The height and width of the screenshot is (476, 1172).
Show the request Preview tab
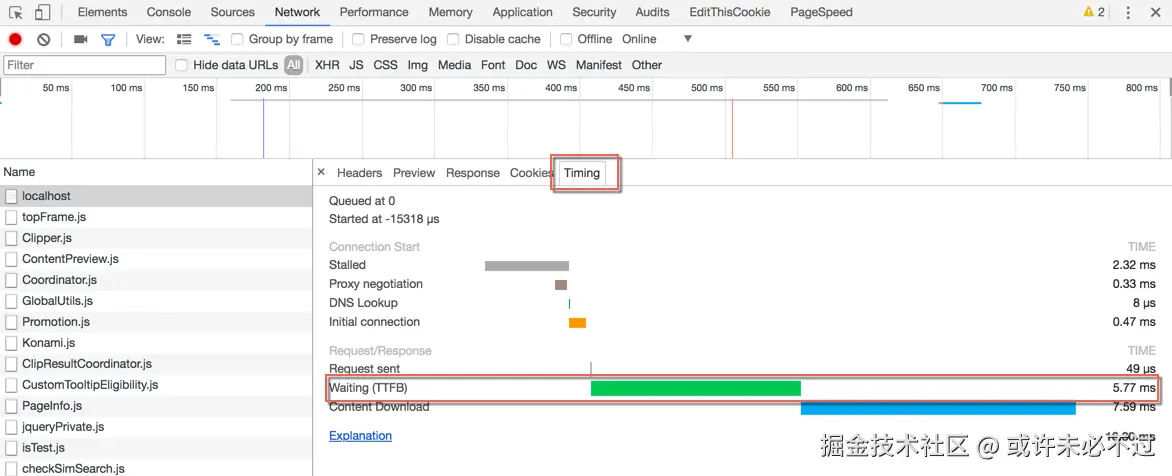point(414,173)
